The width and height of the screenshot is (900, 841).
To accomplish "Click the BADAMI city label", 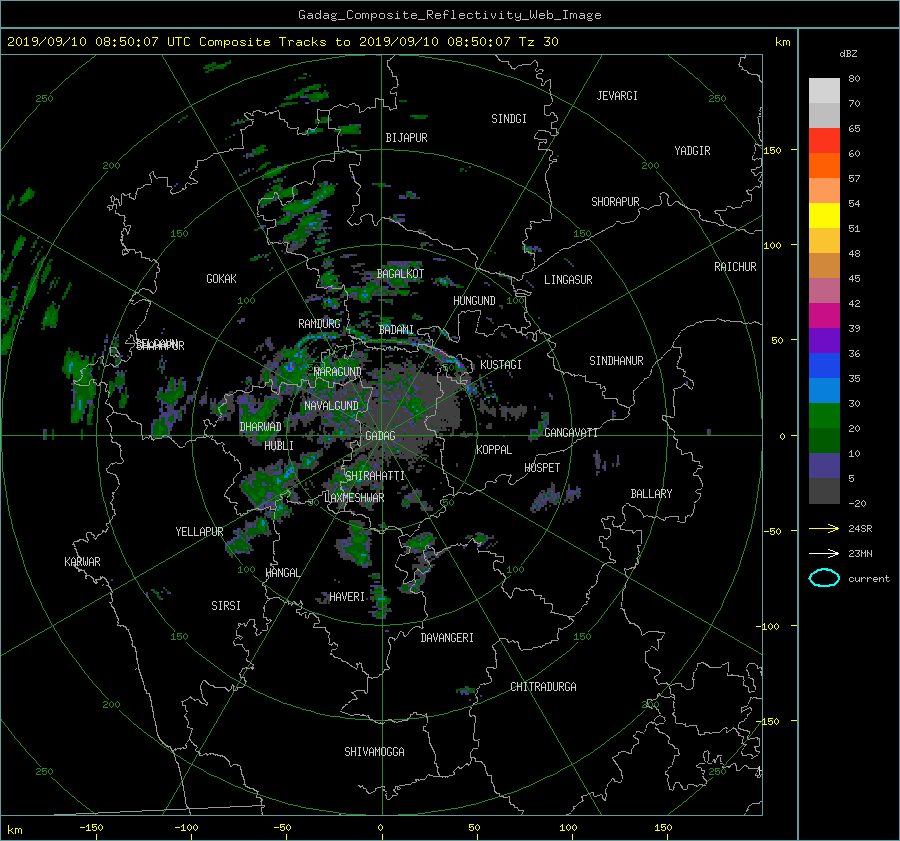I will (x=396, y=330).
